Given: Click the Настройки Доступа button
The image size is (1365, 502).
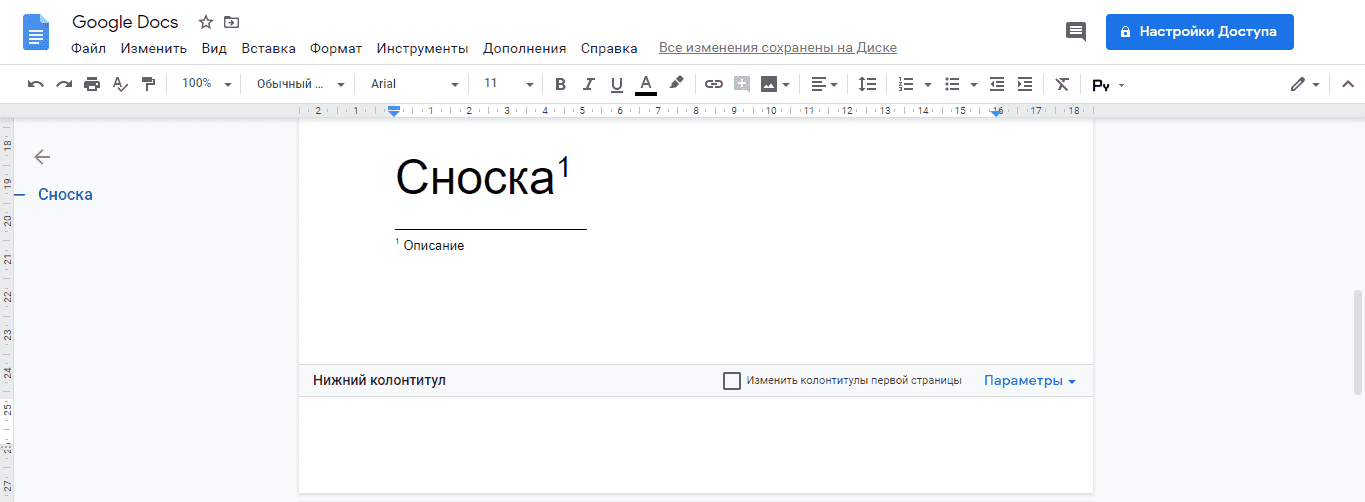Looking at the screenshot, I should click(1199, 32).
